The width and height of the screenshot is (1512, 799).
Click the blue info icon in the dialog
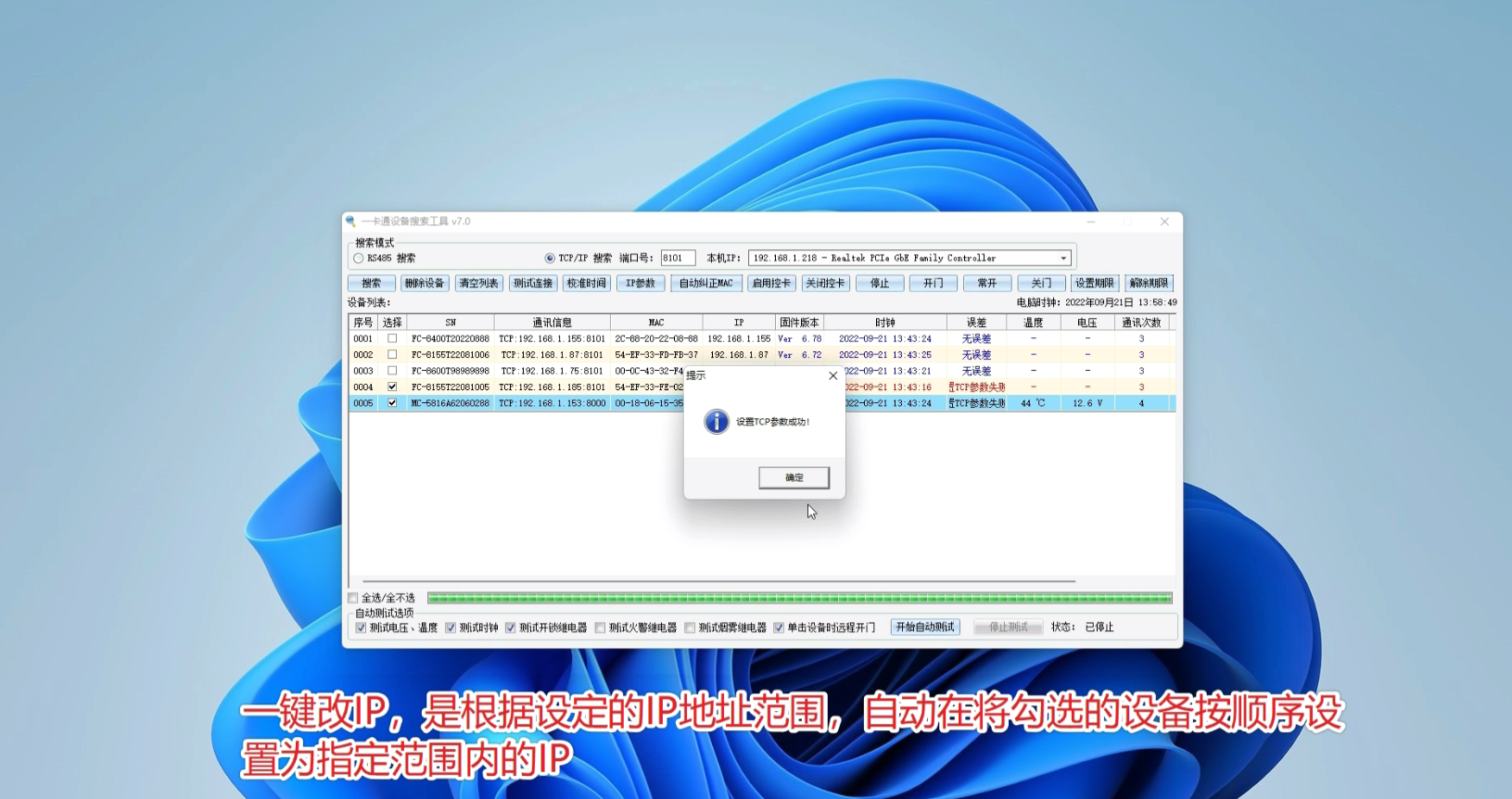pyautogui.click(x=717, y=422)
